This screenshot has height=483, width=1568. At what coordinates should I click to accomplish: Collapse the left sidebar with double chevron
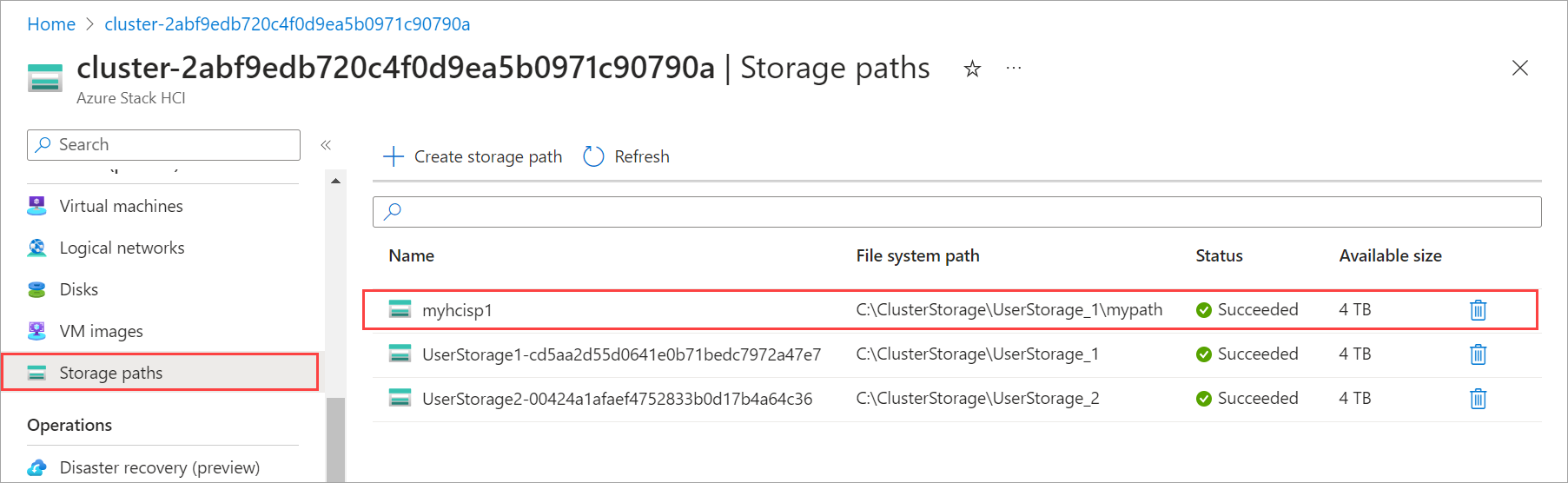326,145
